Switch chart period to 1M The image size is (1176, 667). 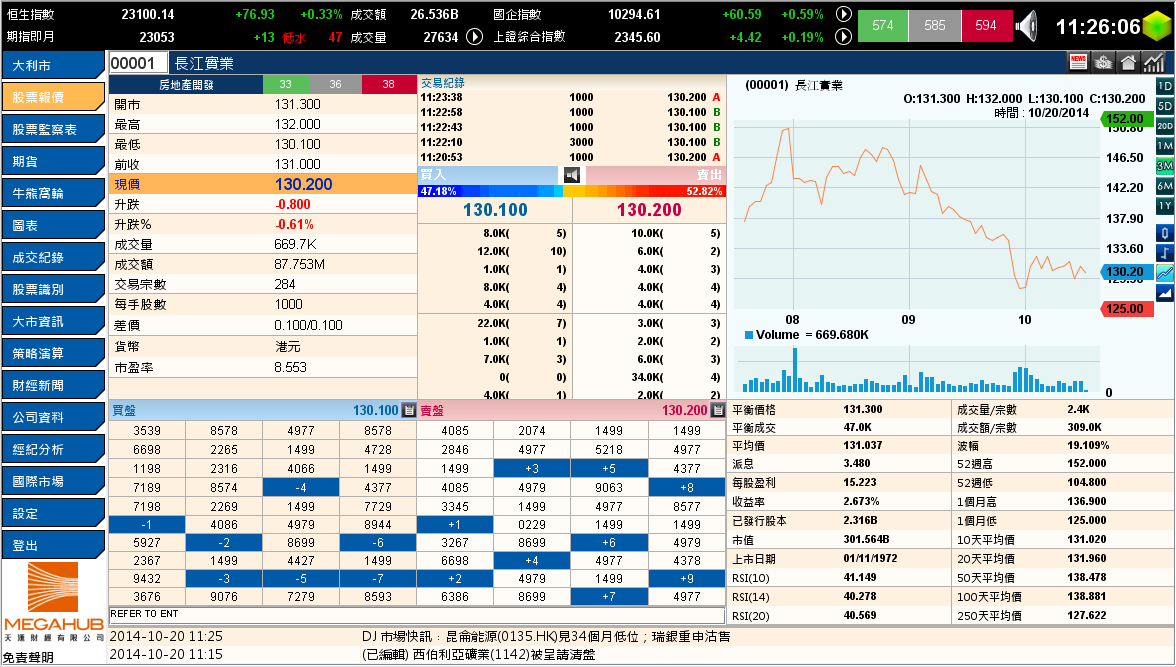click(1165, 146)
